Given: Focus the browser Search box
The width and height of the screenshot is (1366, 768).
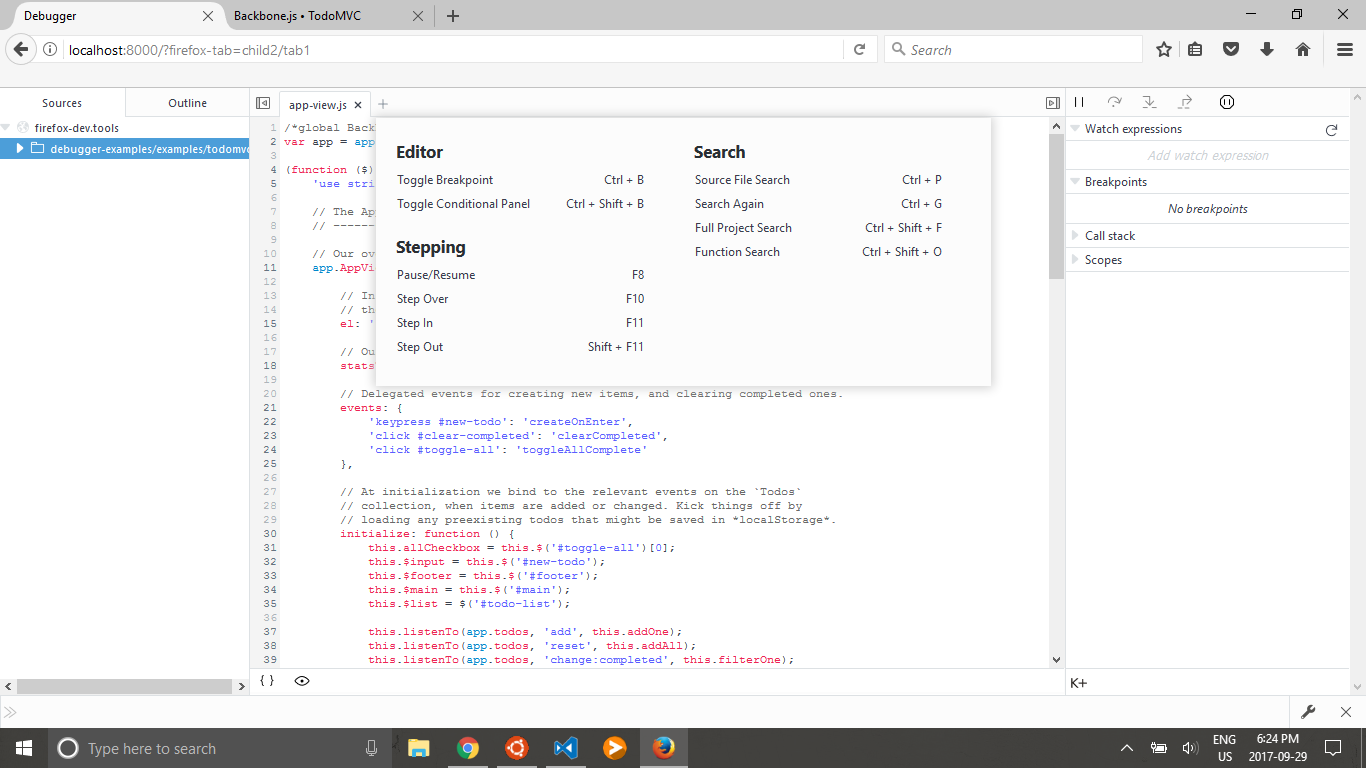Looking at the screenshot, I should pyautogui.click(x=1013, y=49).
